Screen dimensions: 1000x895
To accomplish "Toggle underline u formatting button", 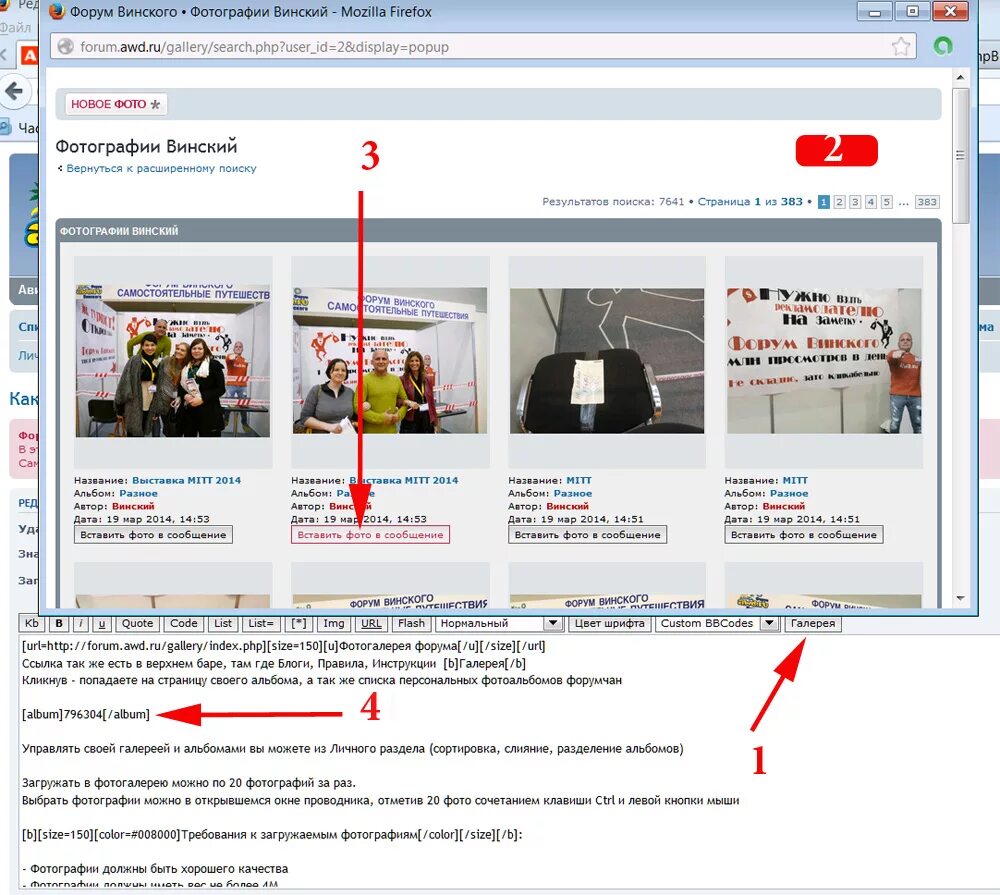I will click(101, 623).
